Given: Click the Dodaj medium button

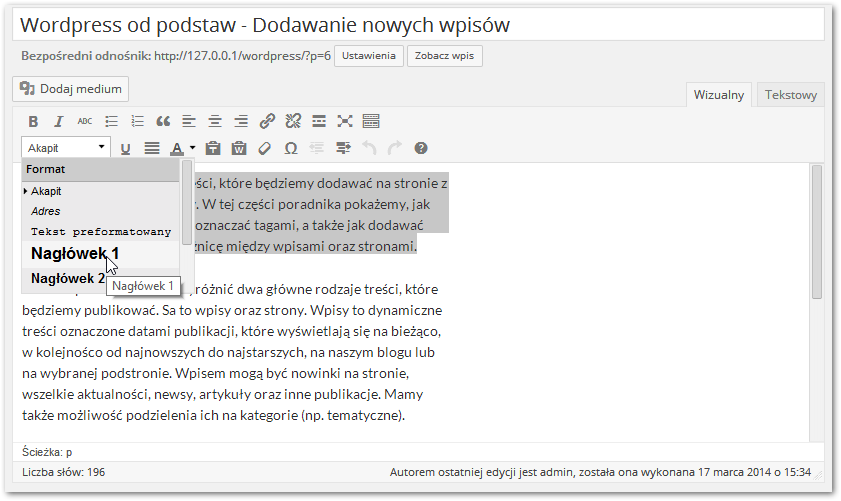Looking at the screenshot, I should (71, 89).
